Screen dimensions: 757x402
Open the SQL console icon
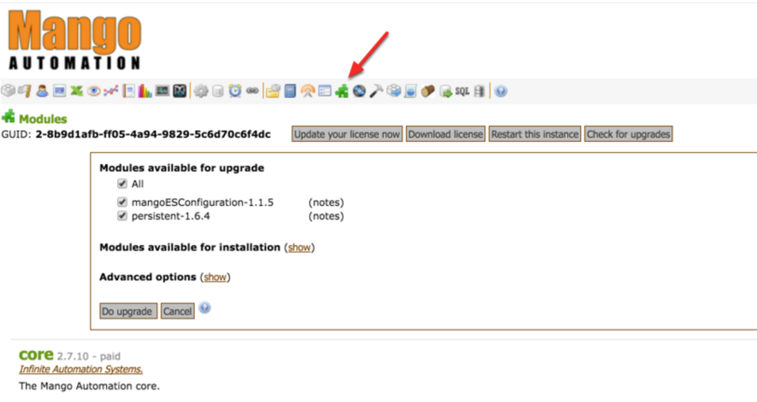pos(463,91)
